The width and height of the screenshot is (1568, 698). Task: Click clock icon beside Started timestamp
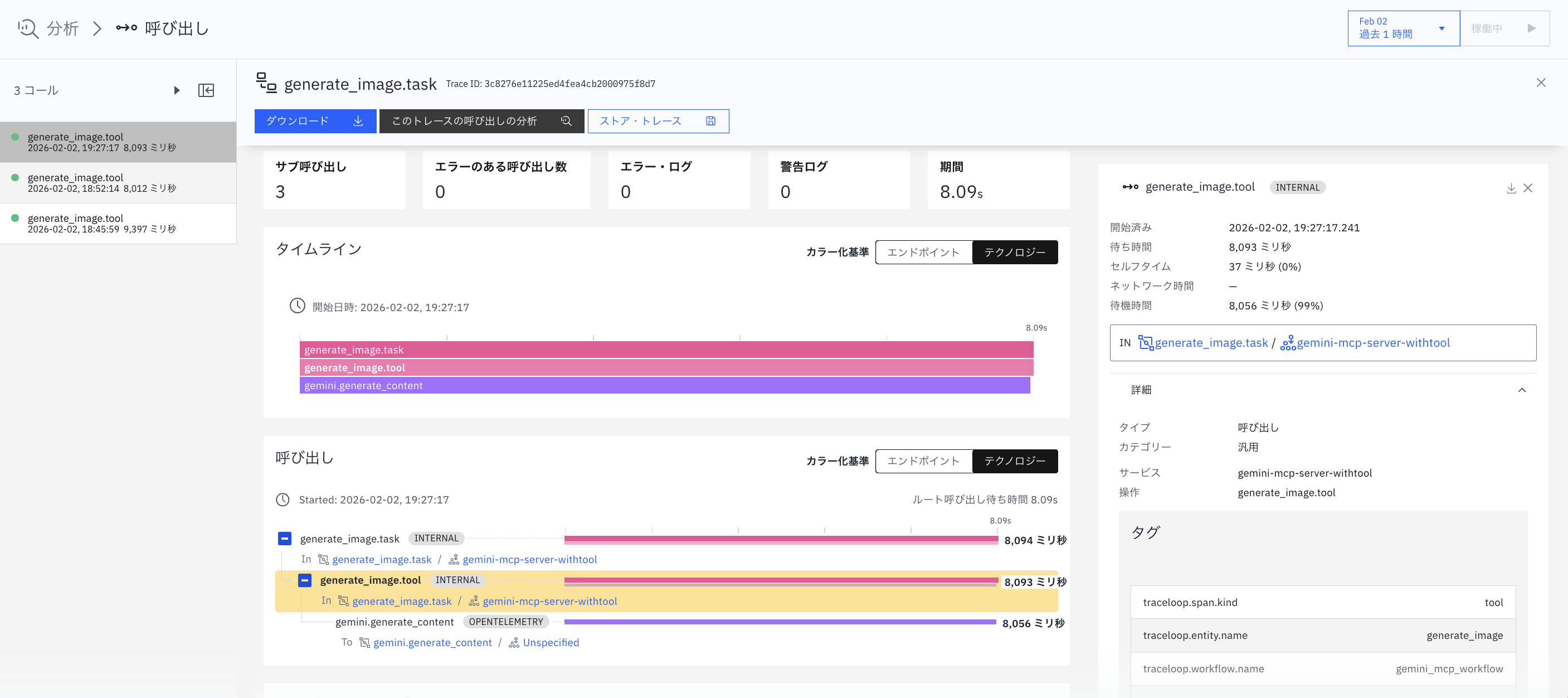click(283, 500)
